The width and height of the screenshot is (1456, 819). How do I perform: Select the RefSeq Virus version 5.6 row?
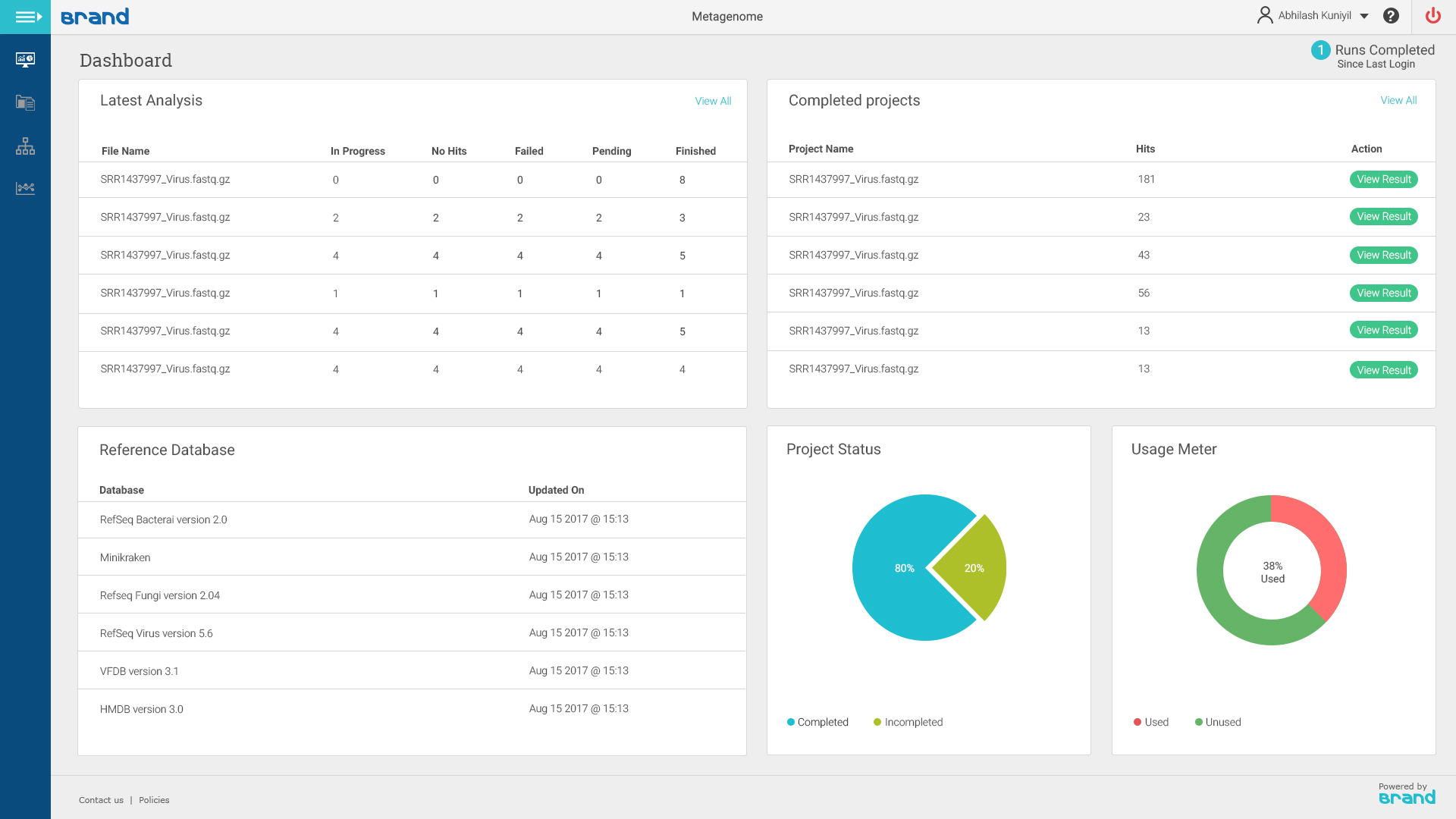click(x=156, y=633)
